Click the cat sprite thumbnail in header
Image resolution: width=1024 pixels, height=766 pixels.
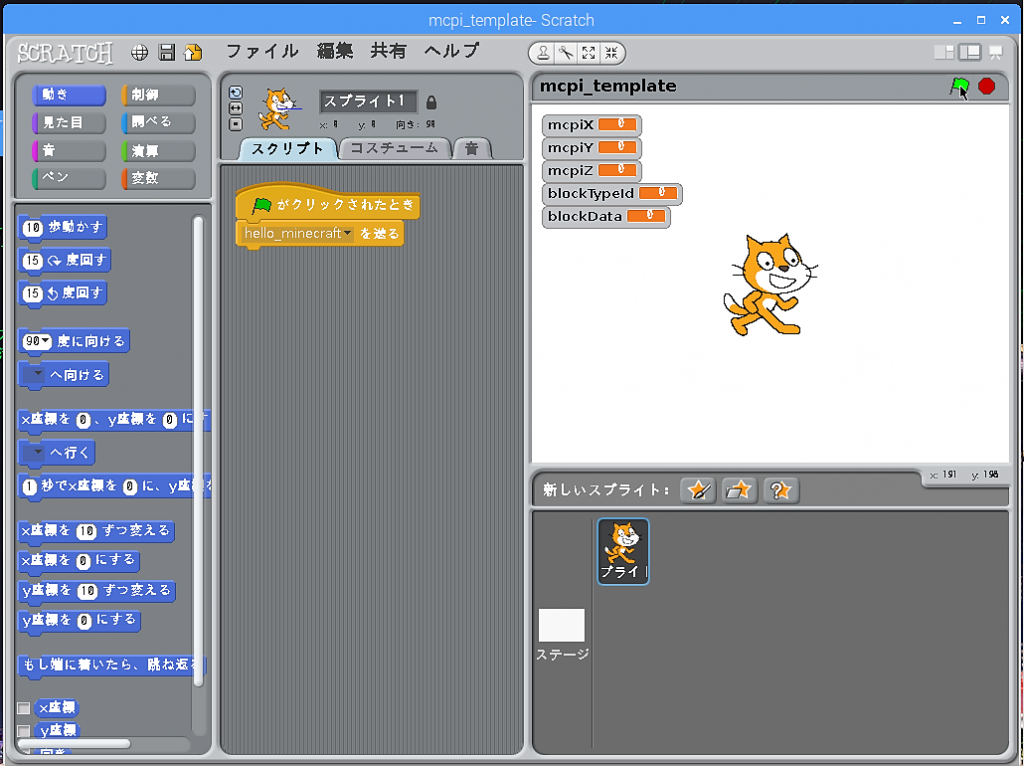pyautogui.click(x=279, y=109)
